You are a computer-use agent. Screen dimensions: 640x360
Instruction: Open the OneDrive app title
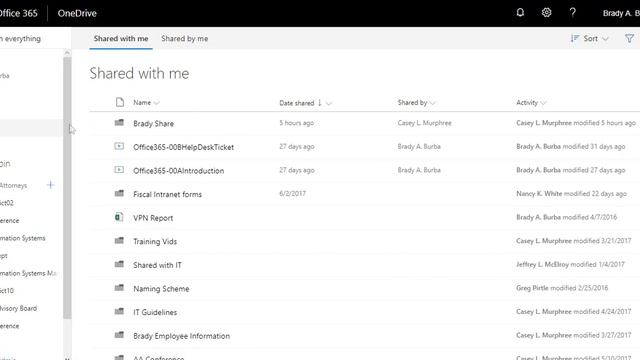click(x=77, y=13)
